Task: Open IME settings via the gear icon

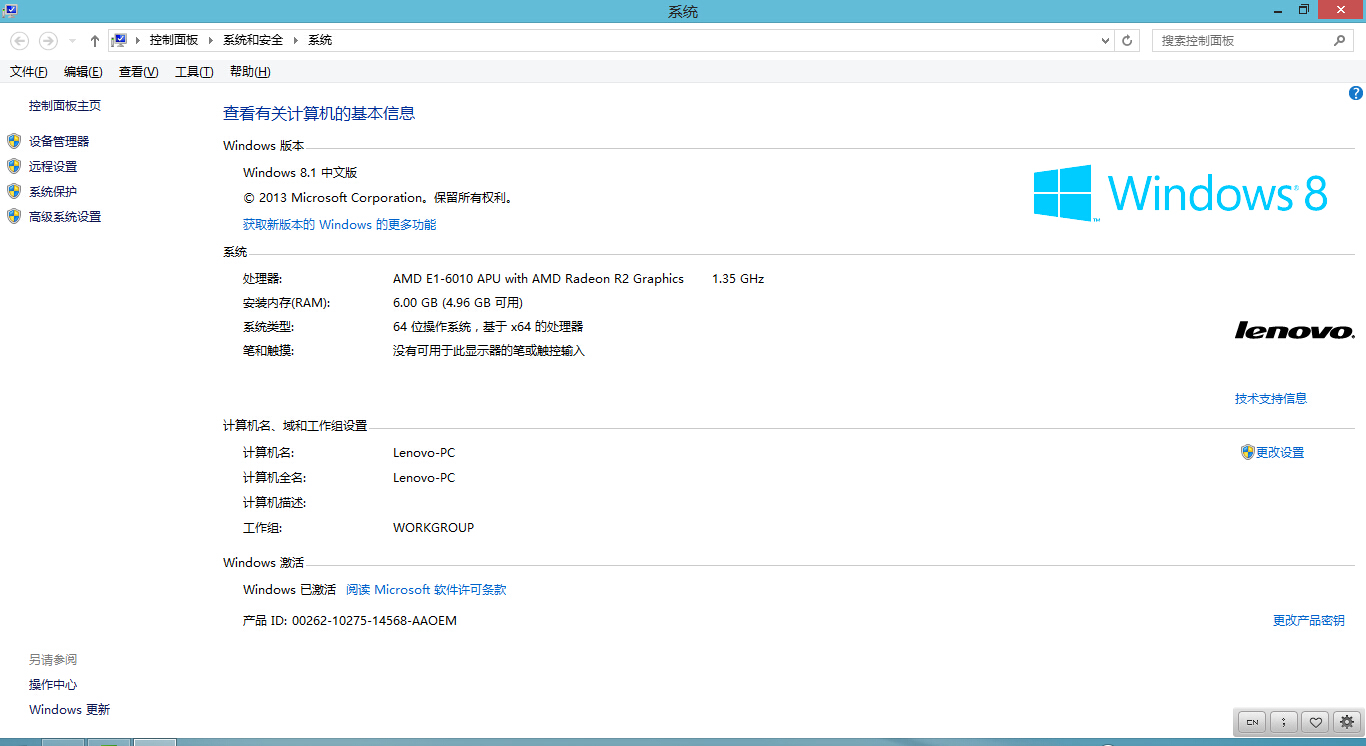Action: [x=1347, y=721]
